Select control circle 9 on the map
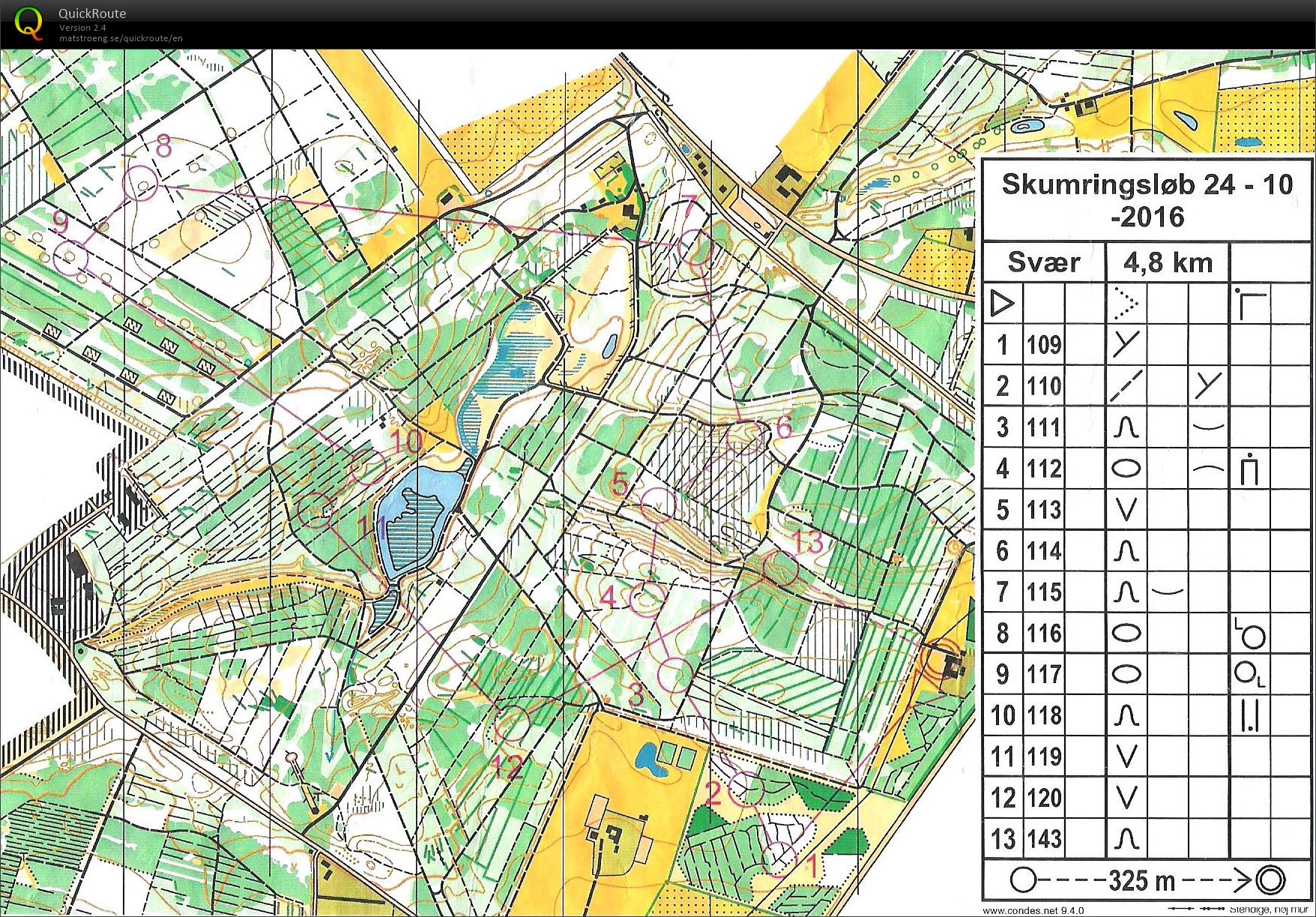This screenshot has width=1316, height=917. [x=70, y=258]
